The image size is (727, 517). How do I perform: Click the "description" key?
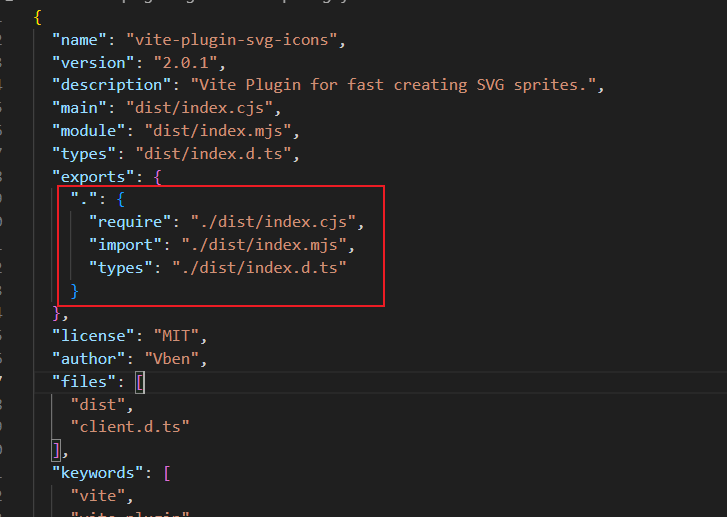point(112,85)
